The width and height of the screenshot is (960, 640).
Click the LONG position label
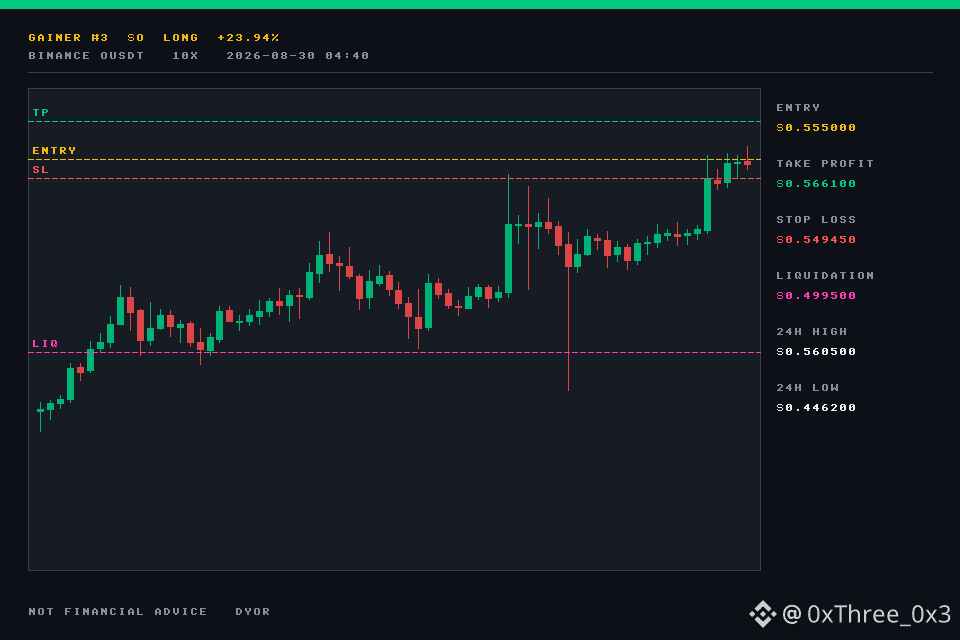point(181,37)
